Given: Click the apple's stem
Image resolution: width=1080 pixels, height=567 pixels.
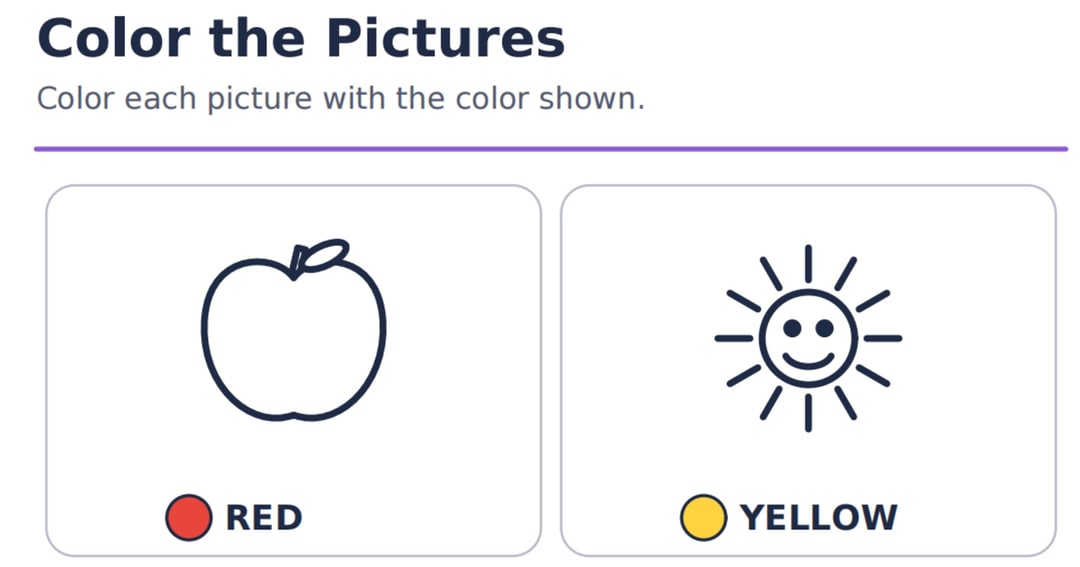Looking at the screenshot, I should coord(298,262).
